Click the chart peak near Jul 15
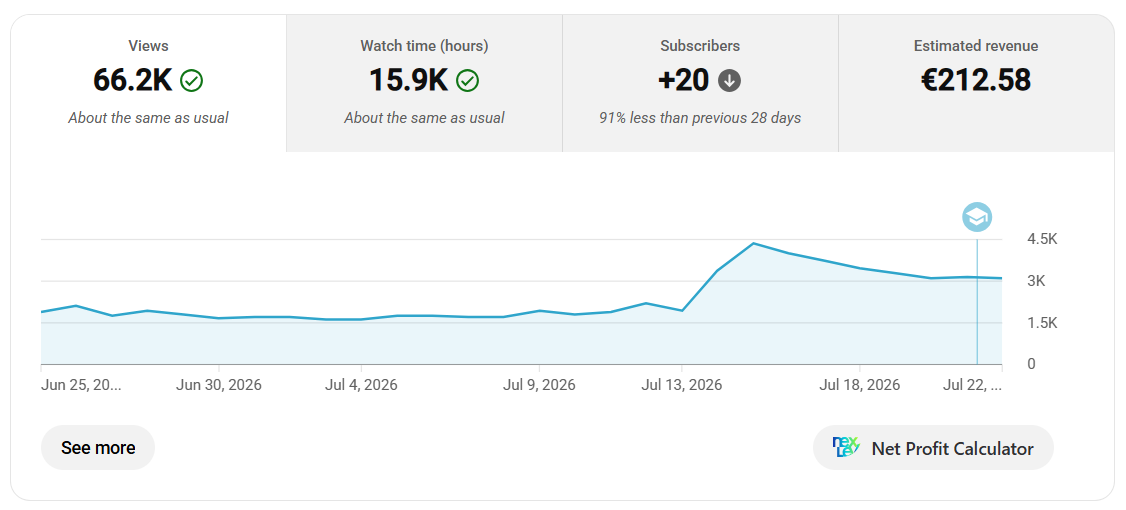Screen dimensions: 1126x510 click(x=753, y=244)
